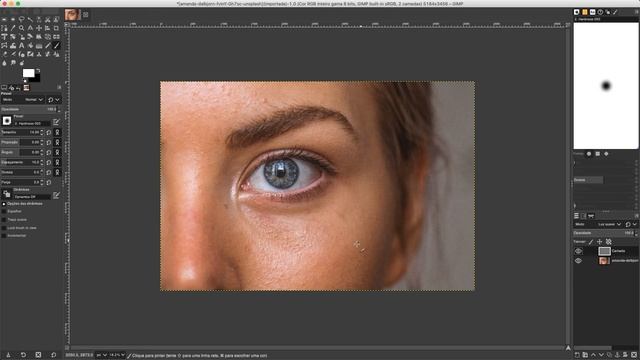
Task: Select the Move tool
Action: tap(39, 28)
